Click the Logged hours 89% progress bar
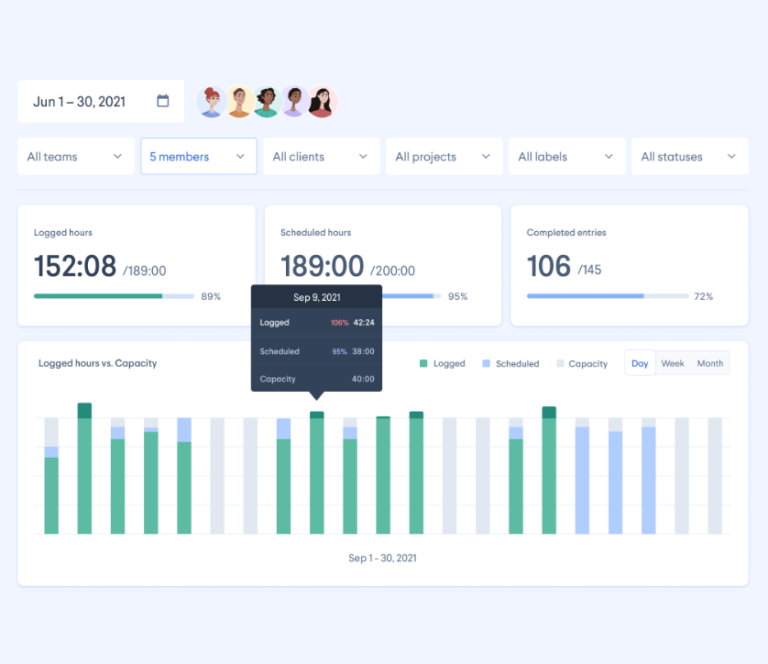The width and height of the screenshot is (768, 664). coord(114,296)
